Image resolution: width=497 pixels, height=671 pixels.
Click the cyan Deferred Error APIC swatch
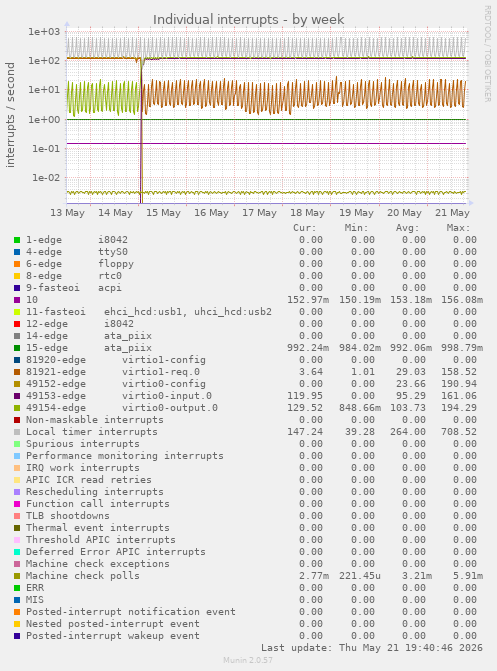[17, 552]
